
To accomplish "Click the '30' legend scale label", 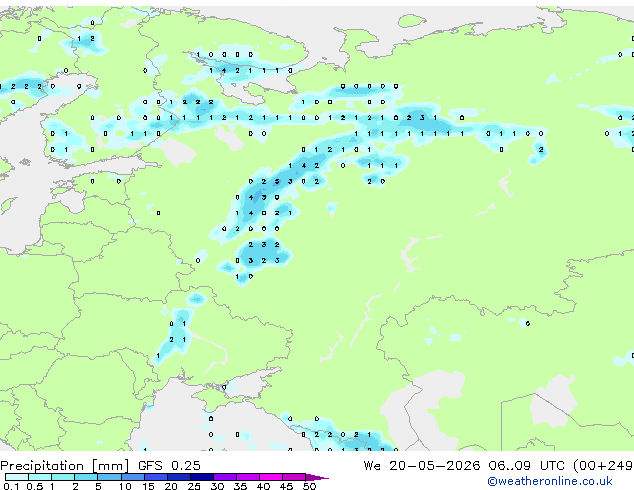I will coord(217,486).
